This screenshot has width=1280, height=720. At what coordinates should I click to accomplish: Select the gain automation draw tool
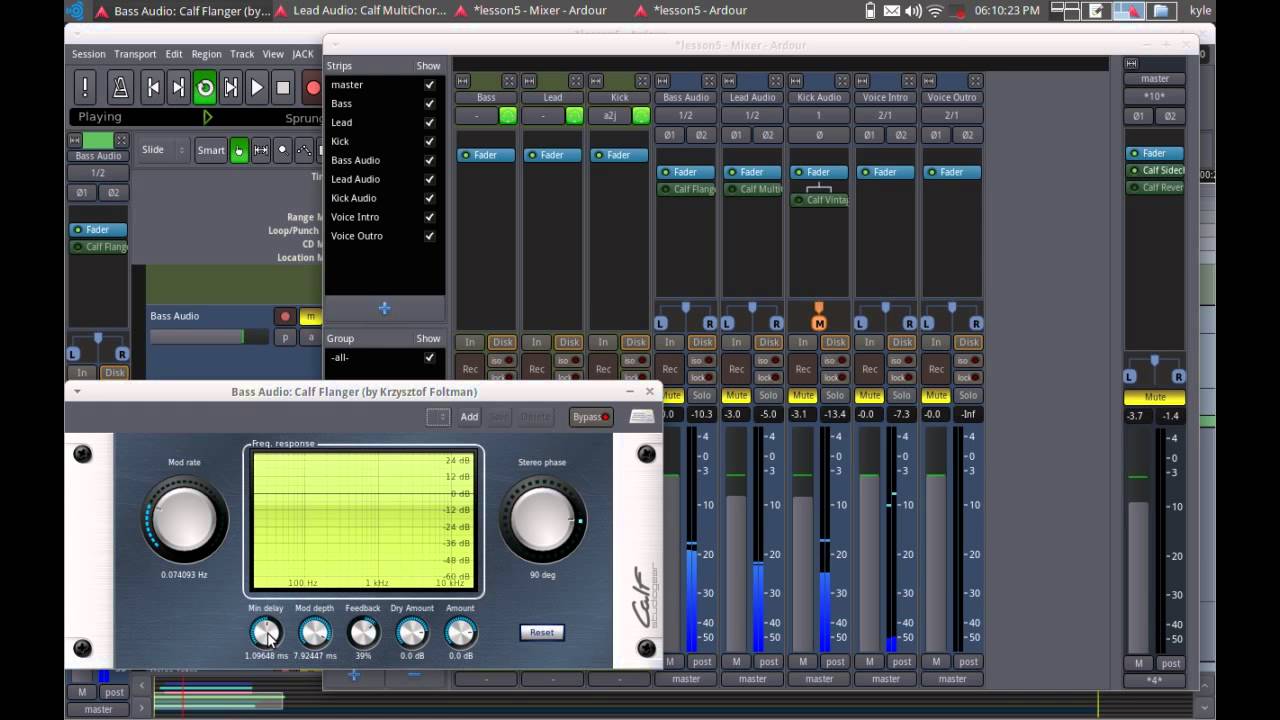click(303, 150)
